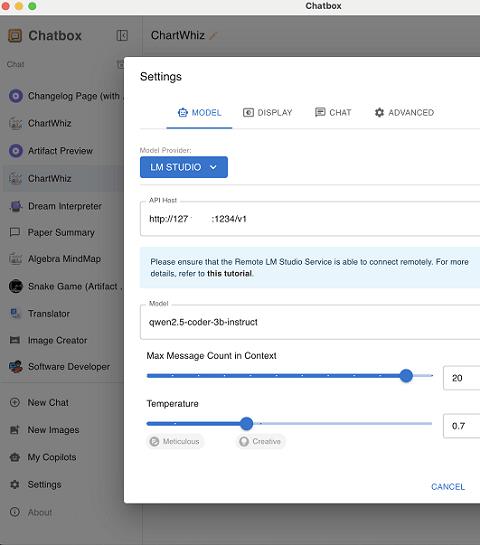Click the New Chat plus icon
This screenshot has height=545, width=480.
click(15, 402)
